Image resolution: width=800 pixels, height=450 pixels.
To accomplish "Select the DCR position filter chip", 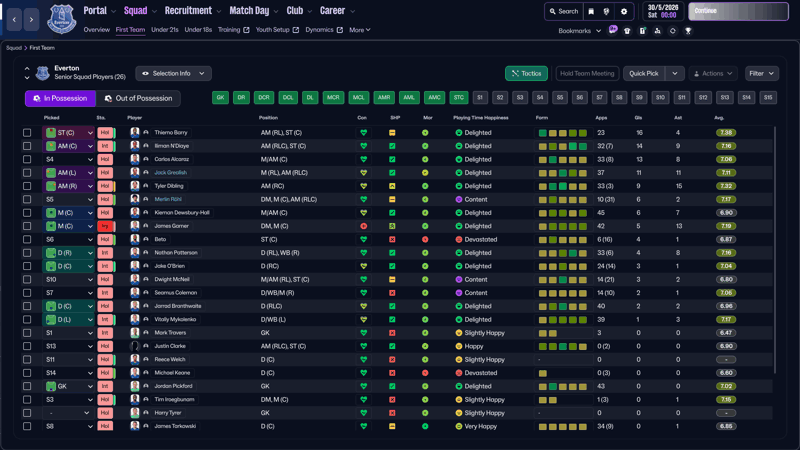I will (x=264, y=97).
